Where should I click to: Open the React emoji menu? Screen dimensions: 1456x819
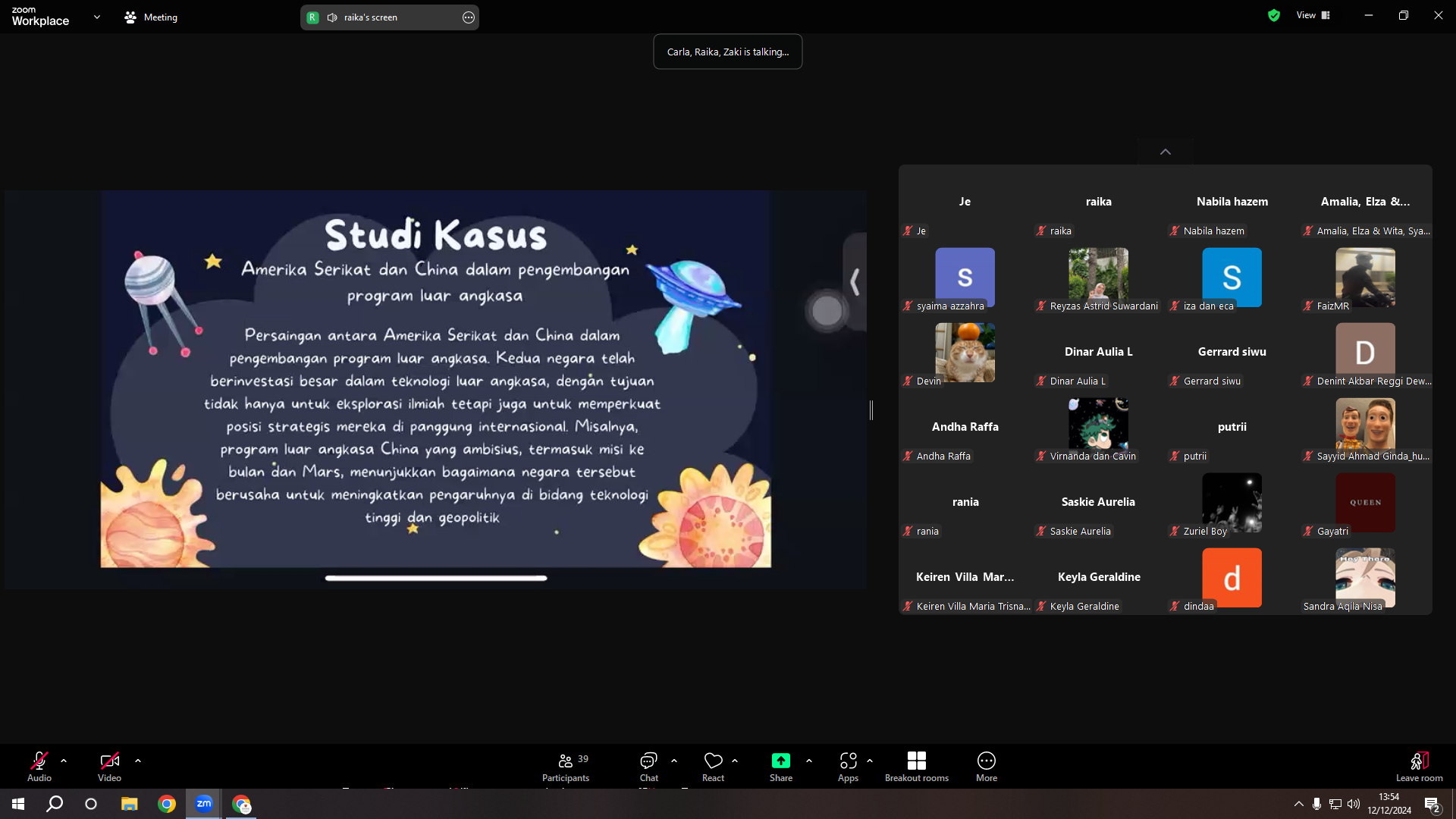[713, 766]
